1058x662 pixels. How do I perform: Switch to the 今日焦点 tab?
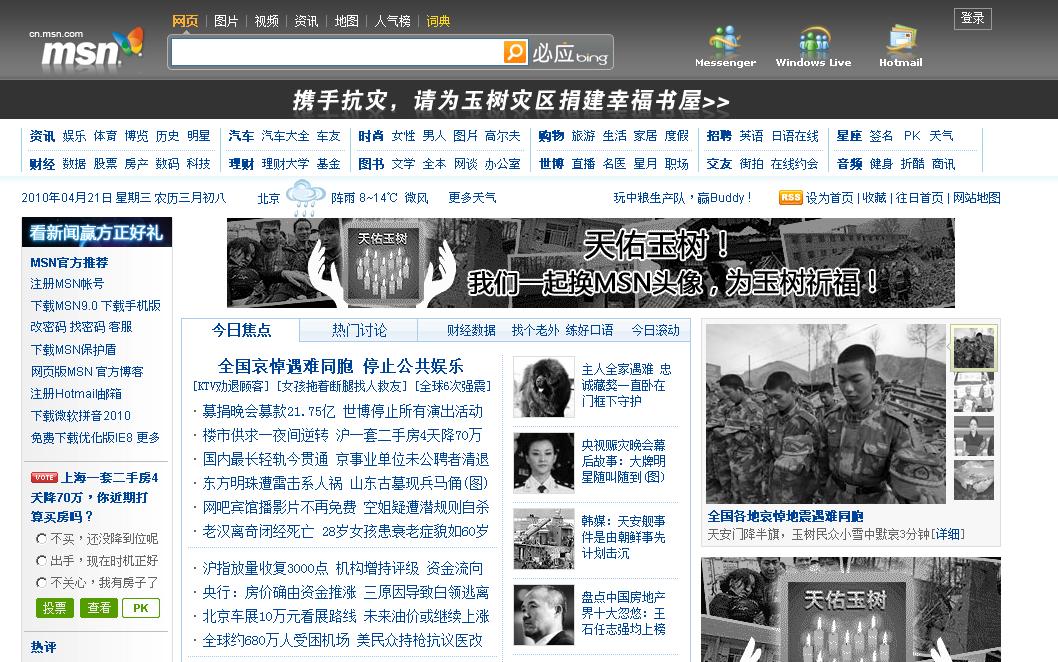point(241,330)
